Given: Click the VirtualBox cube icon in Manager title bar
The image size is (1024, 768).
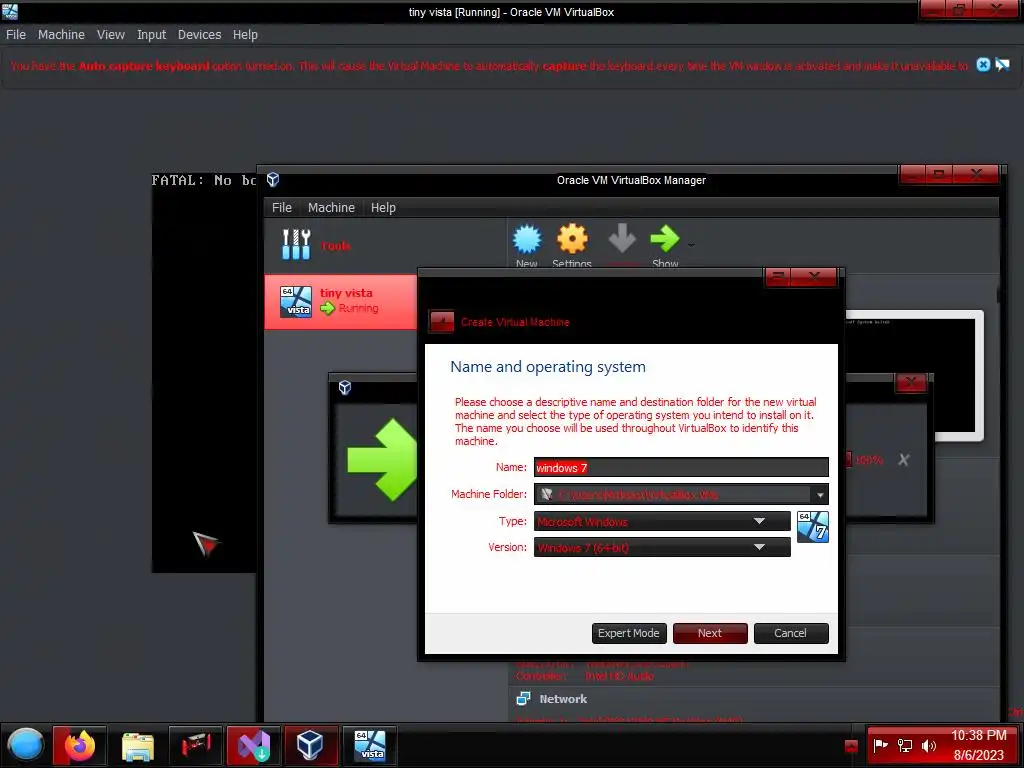Looking at the screenshot, I should pos(273,180).
